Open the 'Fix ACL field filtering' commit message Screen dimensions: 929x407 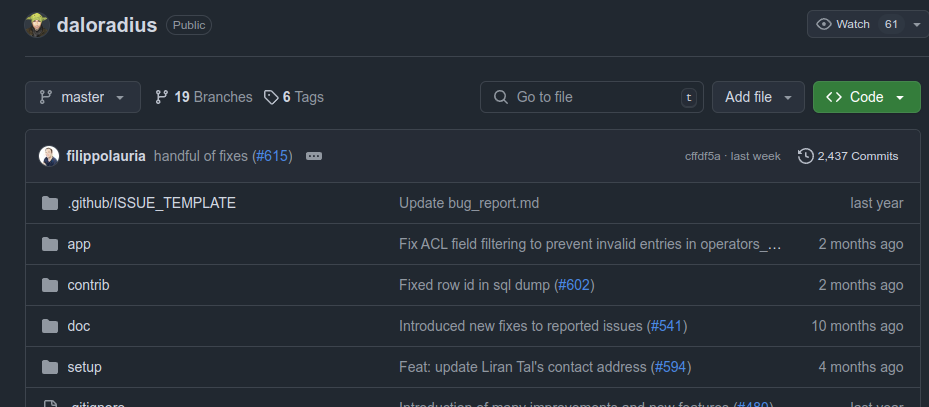click(590, 244)
